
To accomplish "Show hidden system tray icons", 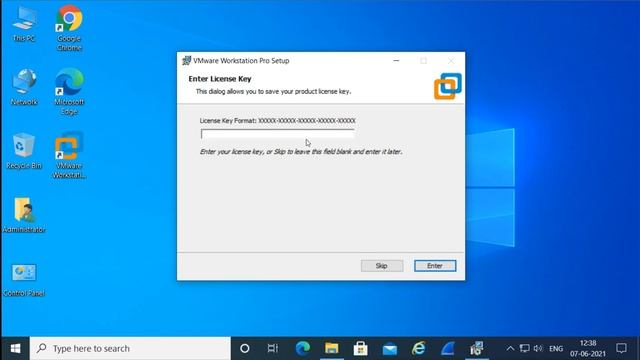I will [510, 349].
